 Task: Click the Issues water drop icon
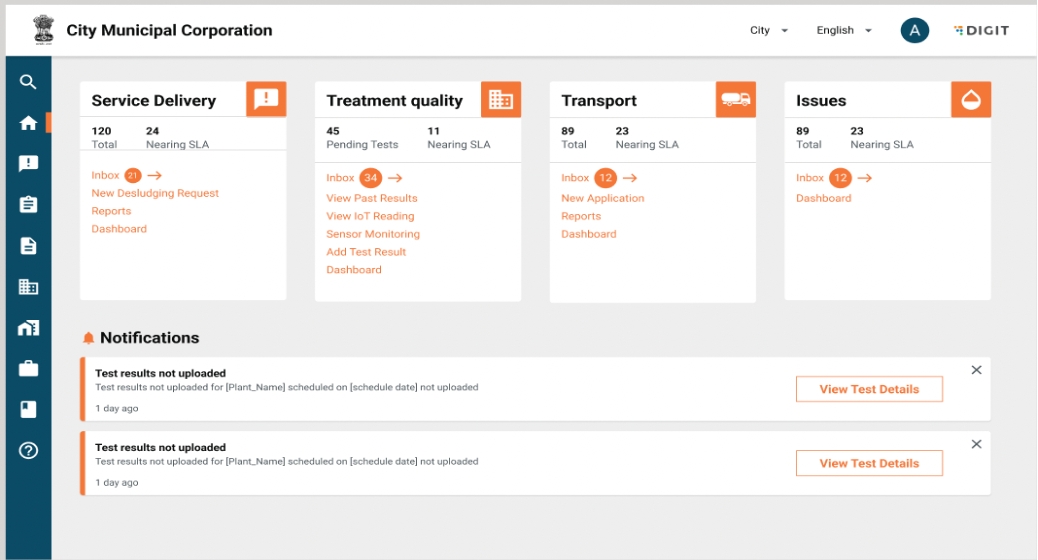(970, 100)
